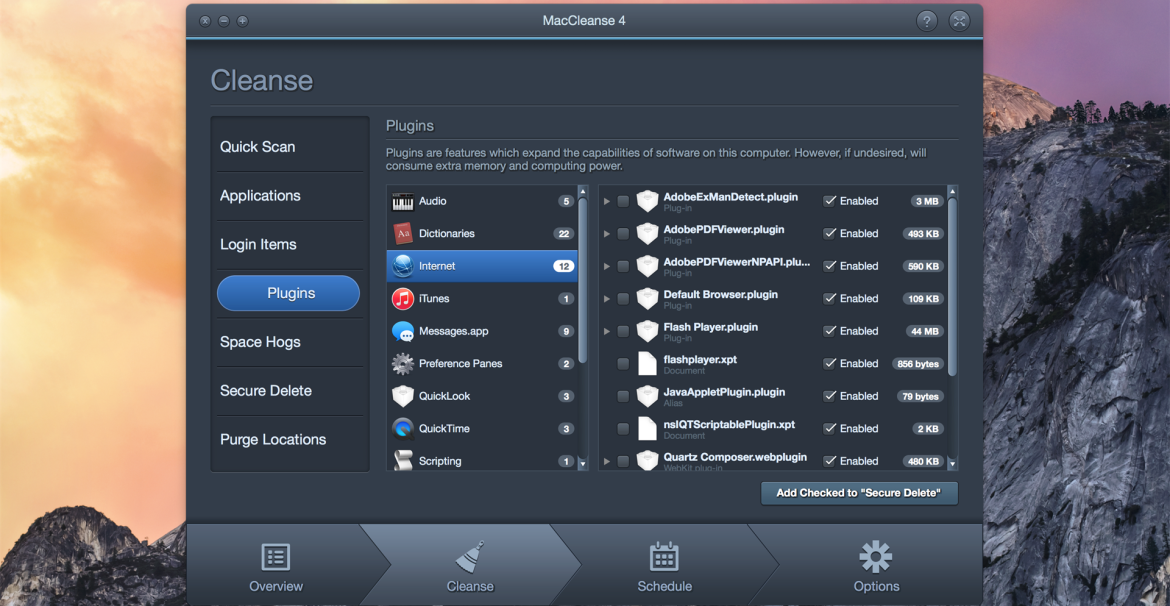
Task: Select the iTunes music note icon
Action: pos(403,299)
